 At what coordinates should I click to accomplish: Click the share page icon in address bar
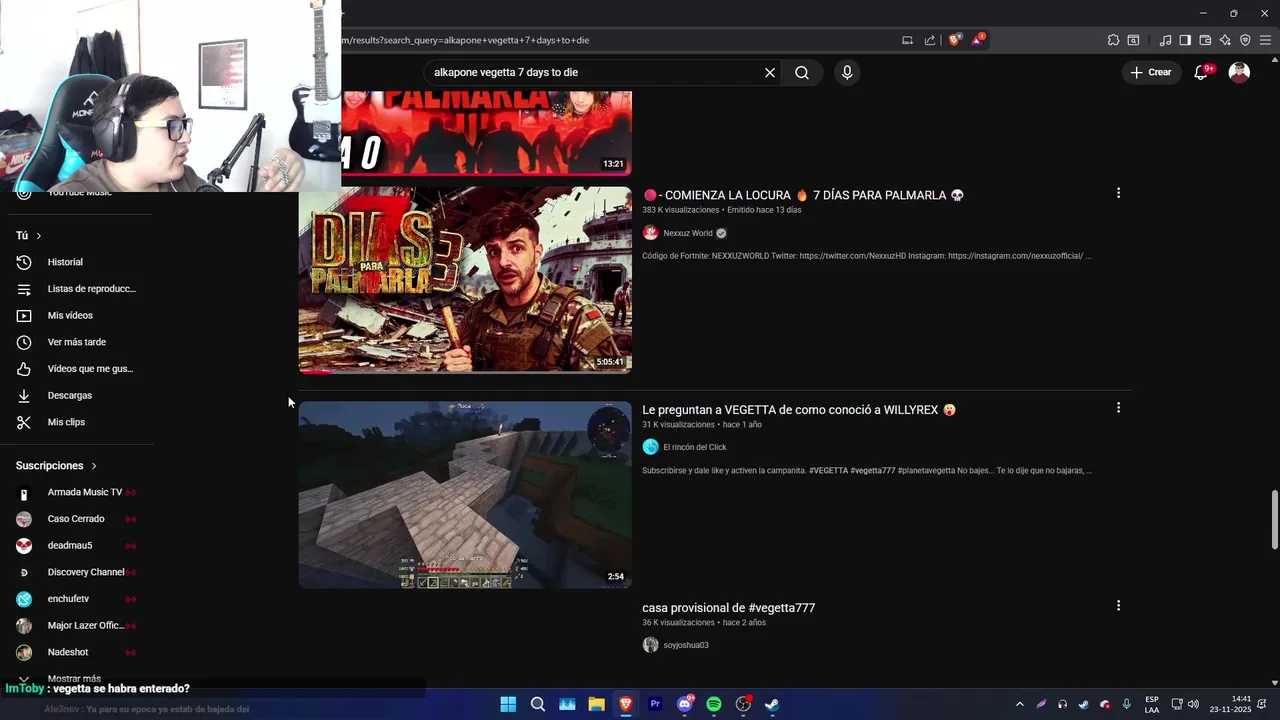tap(930, 40)
